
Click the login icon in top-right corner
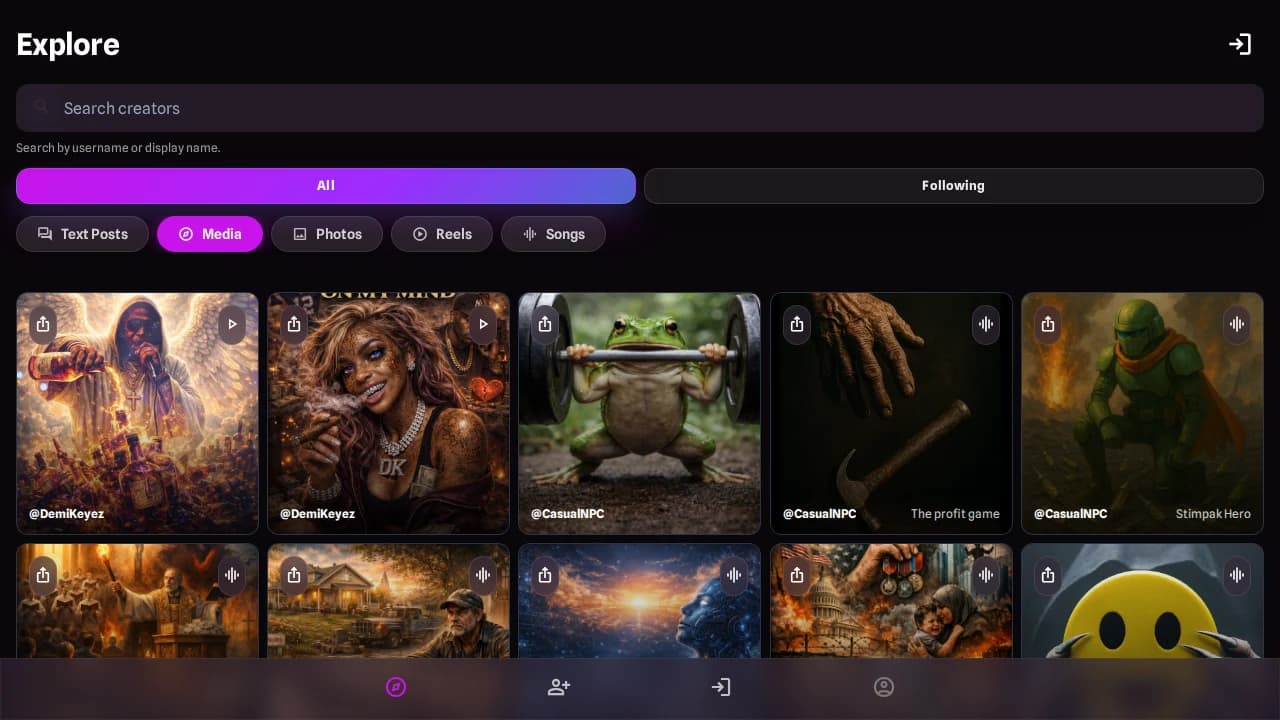(x=1240, y=44)
